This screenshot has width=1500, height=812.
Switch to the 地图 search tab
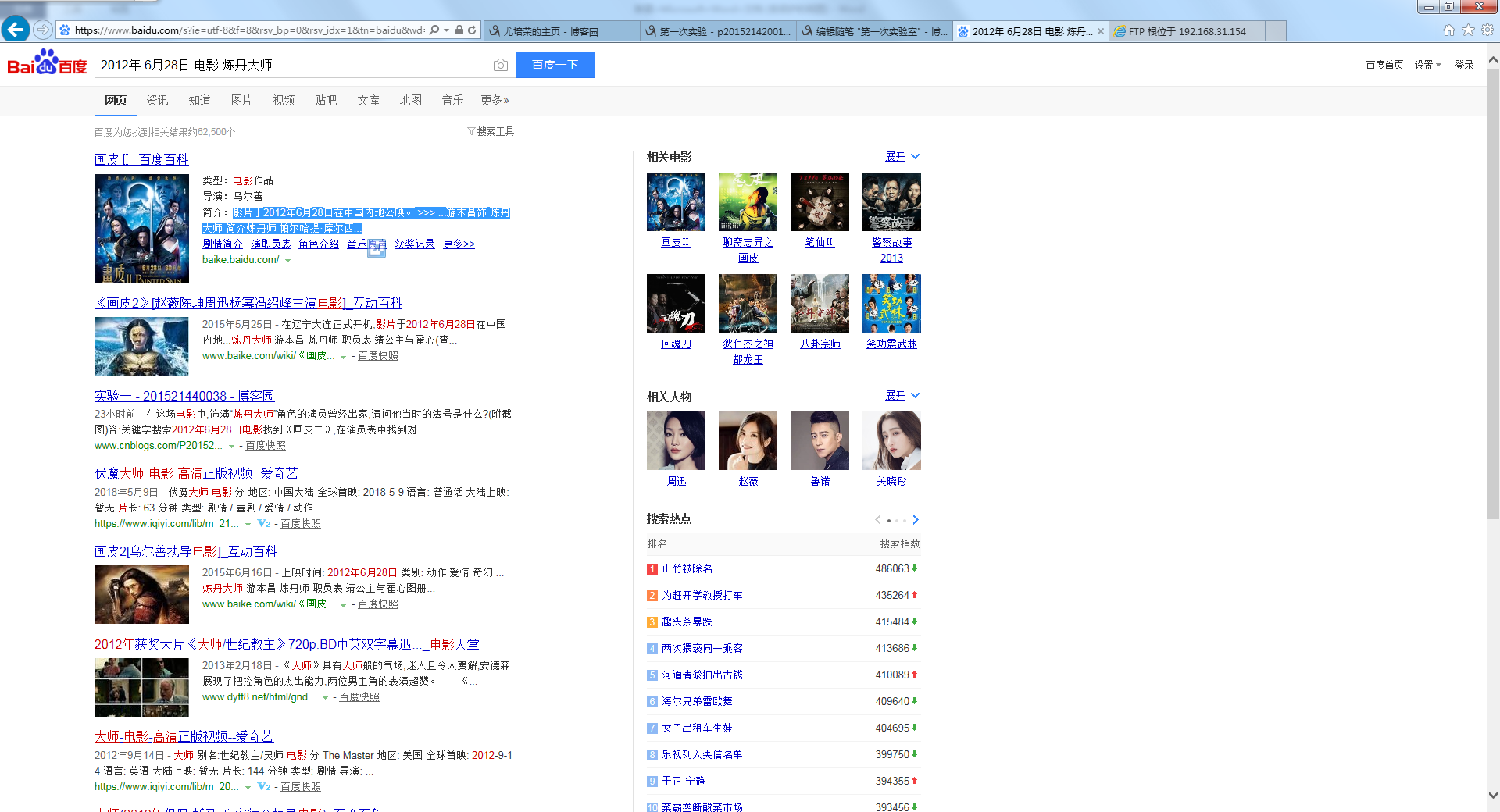coord(410,101)
